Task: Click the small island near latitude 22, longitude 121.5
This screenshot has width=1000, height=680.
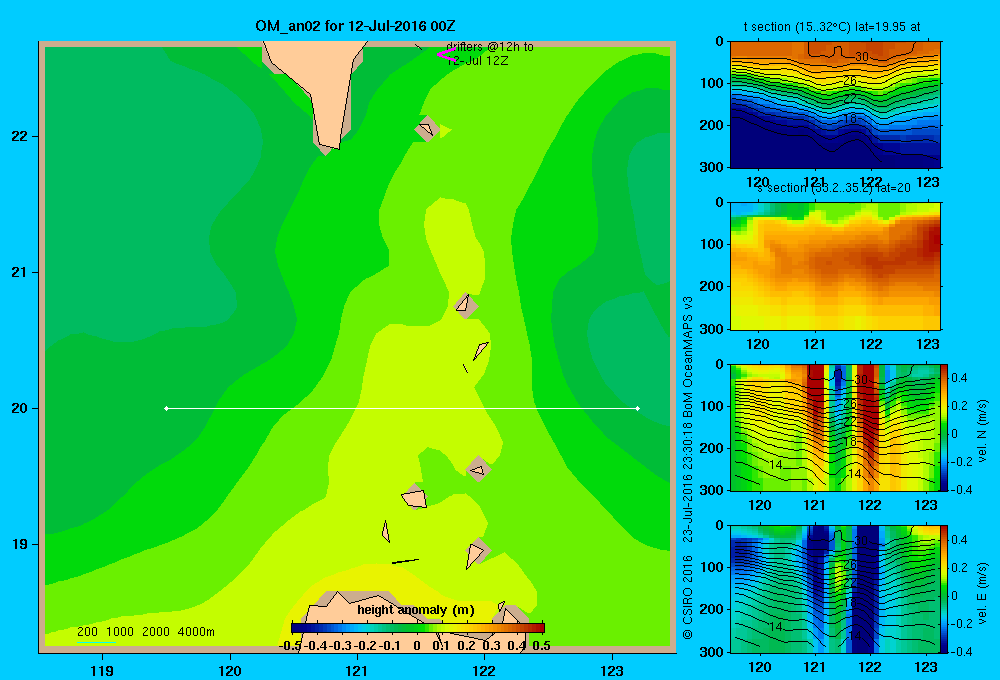Action: [x=427, y=129]
